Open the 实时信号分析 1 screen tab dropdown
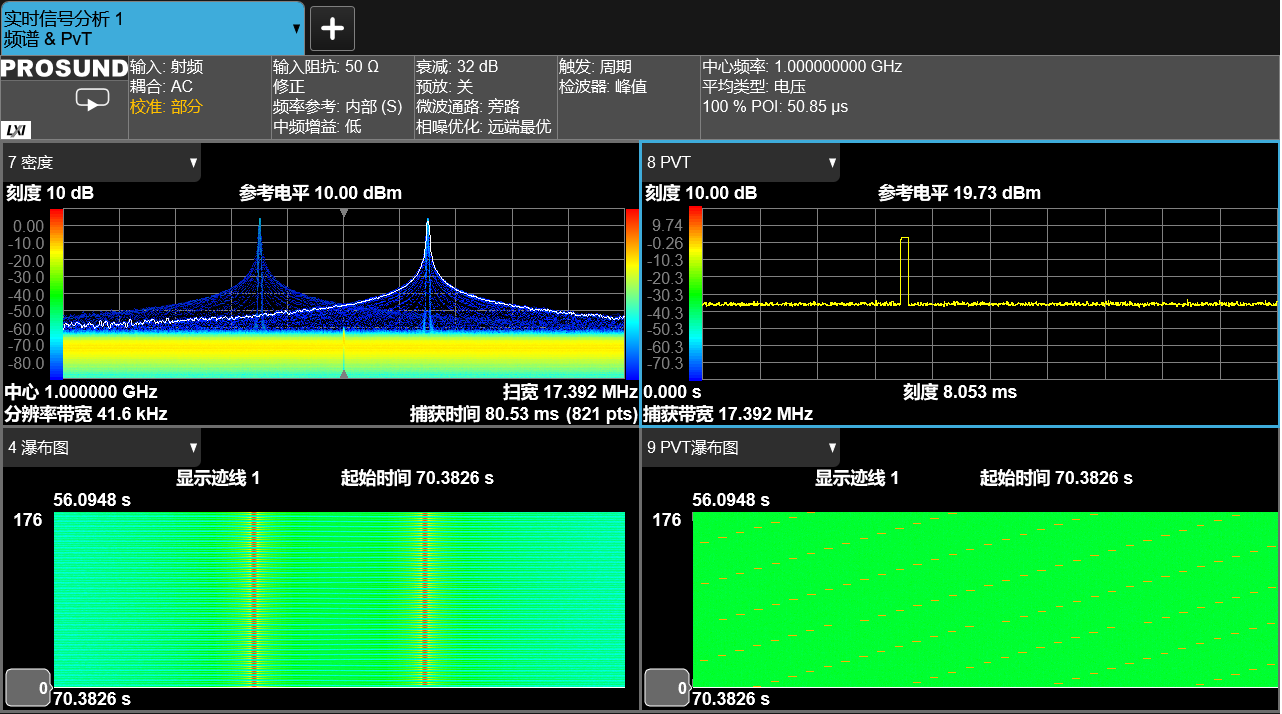 coord(296,29)
